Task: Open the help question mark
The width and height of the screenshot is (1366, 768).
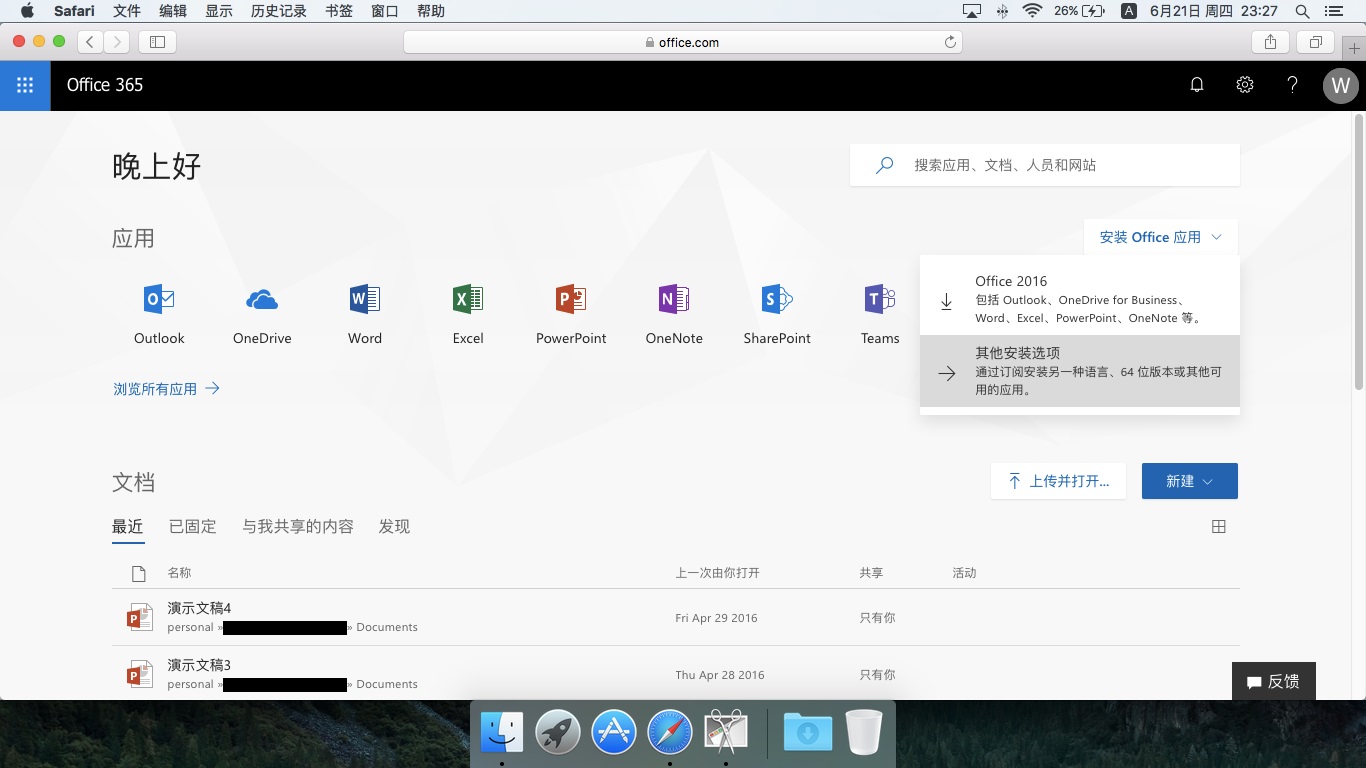Action: 1292,85
